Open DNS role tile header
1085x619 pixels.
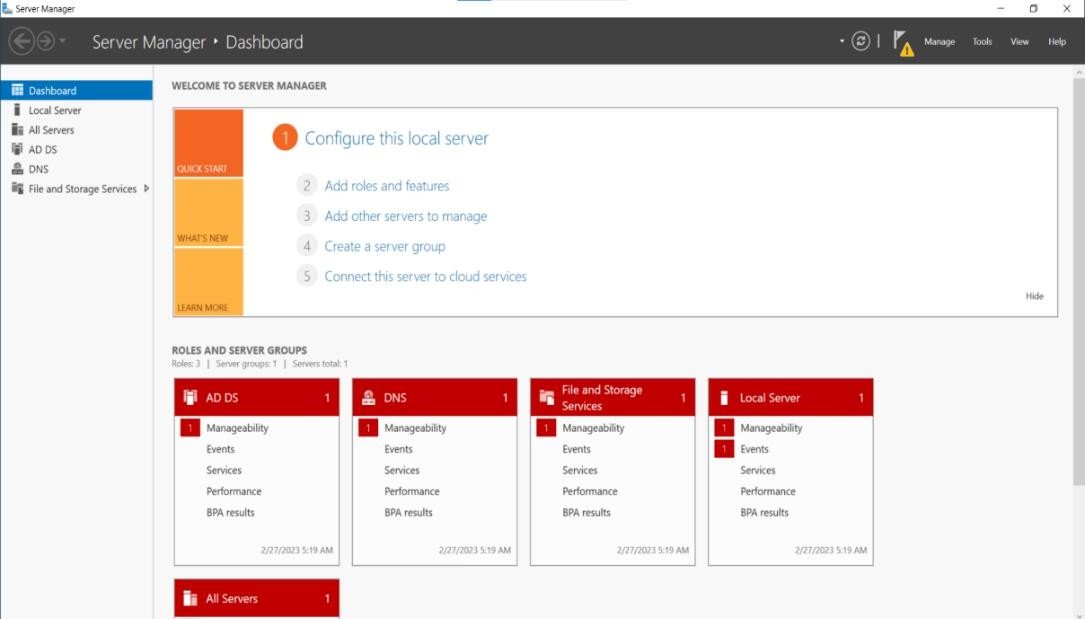point(435,398)
